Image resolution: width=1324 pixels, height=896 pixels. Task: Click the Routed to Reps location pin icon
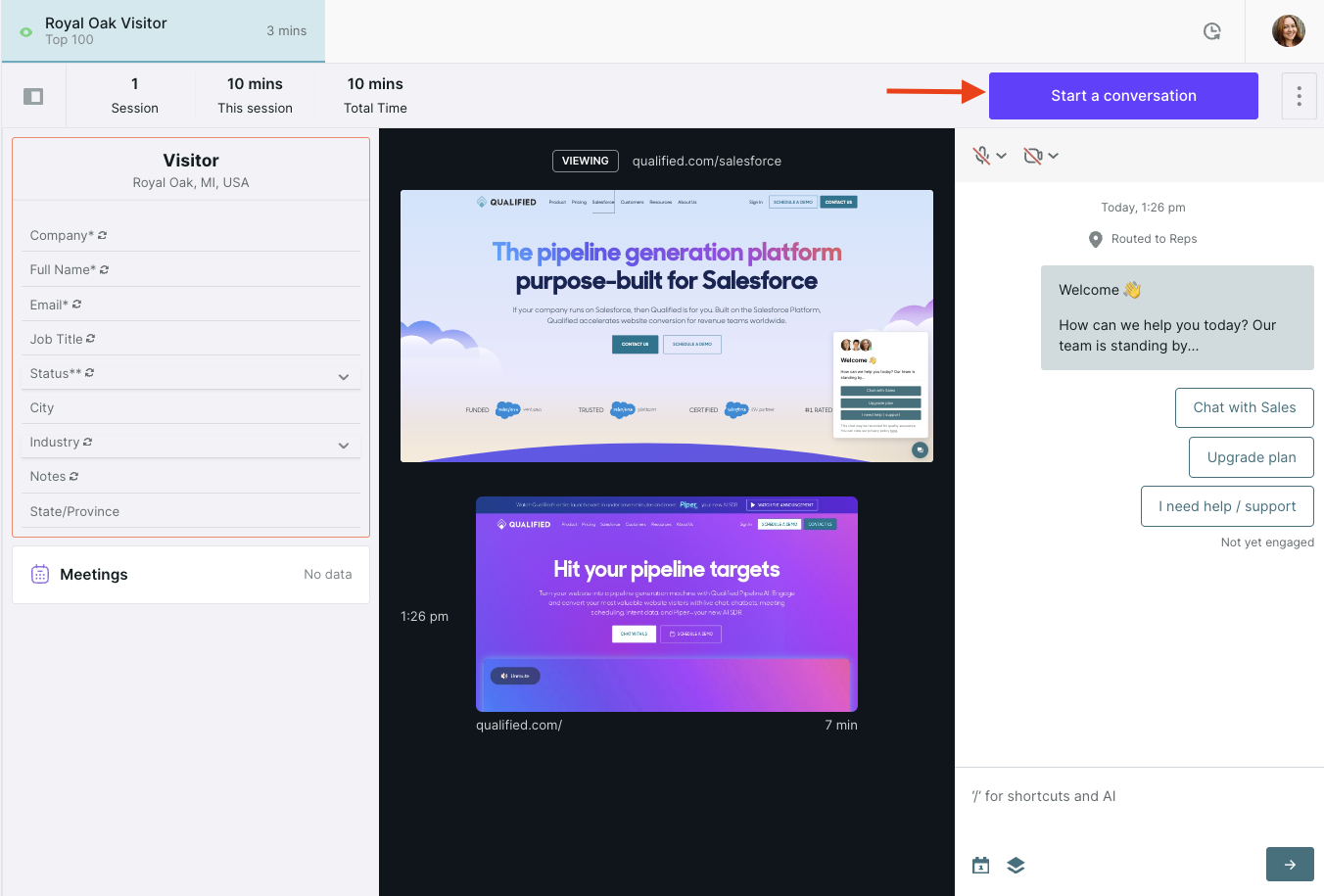[x=1096, y=239]
